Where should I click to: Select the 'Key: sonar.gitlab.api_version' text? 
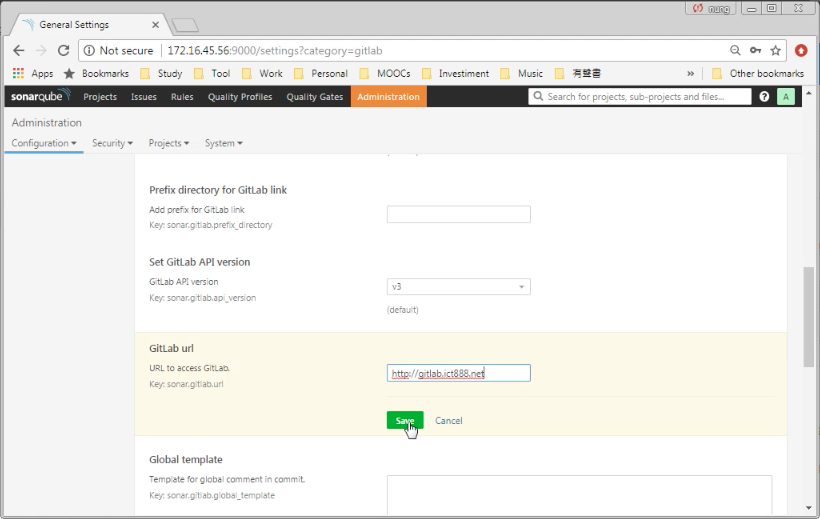[x=202, y=298]
